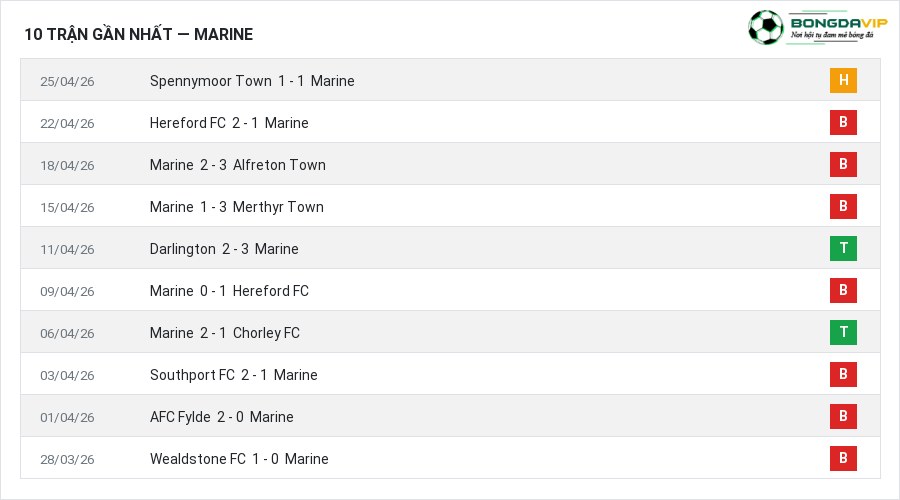Image resolution: width=900 pixels, height=500 pixels.
Task: Select the 28/03/26 date cell
Action: pyautogui.click(x=67, y=459)
